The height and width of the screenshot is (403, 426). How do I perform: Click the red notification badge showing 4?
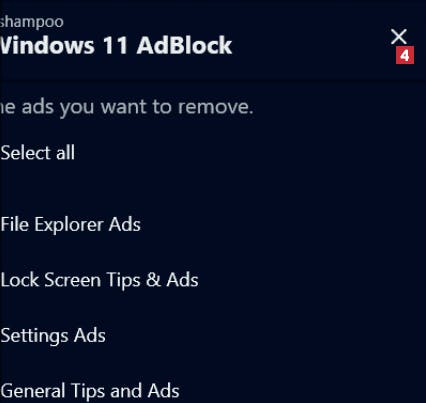click(x=405, y=55)
